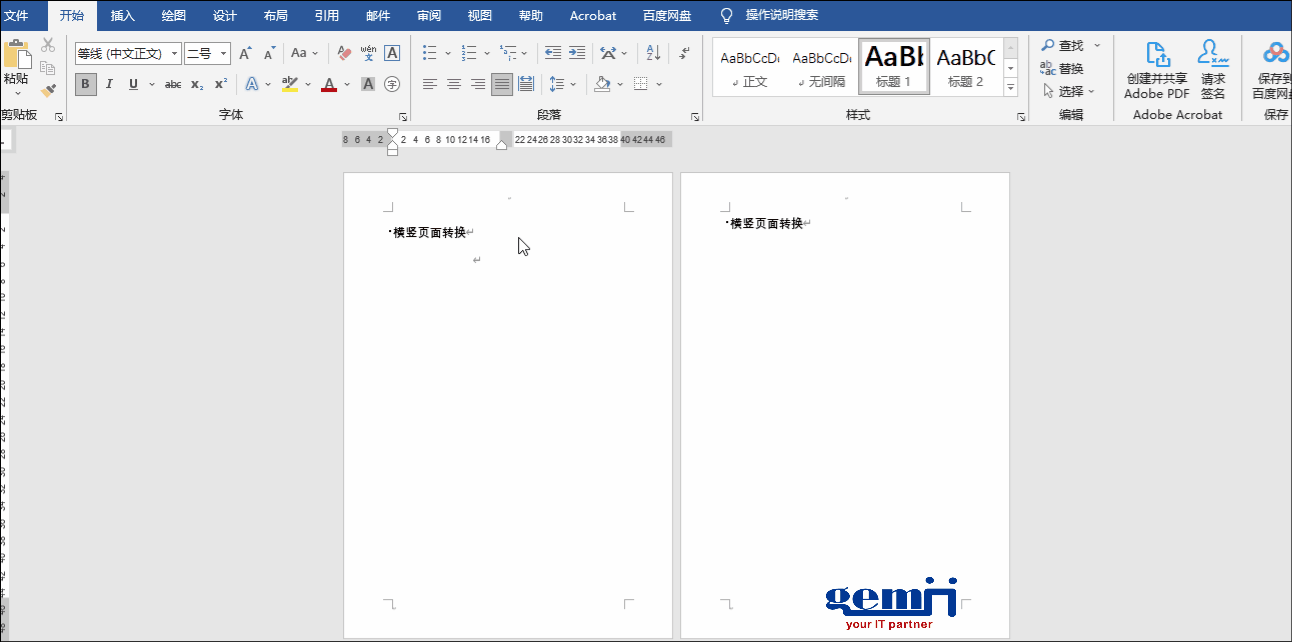The image size is (1292, 642).
Task: Click the Clear All Formatting eraser icon
Action: click(344, 53)
